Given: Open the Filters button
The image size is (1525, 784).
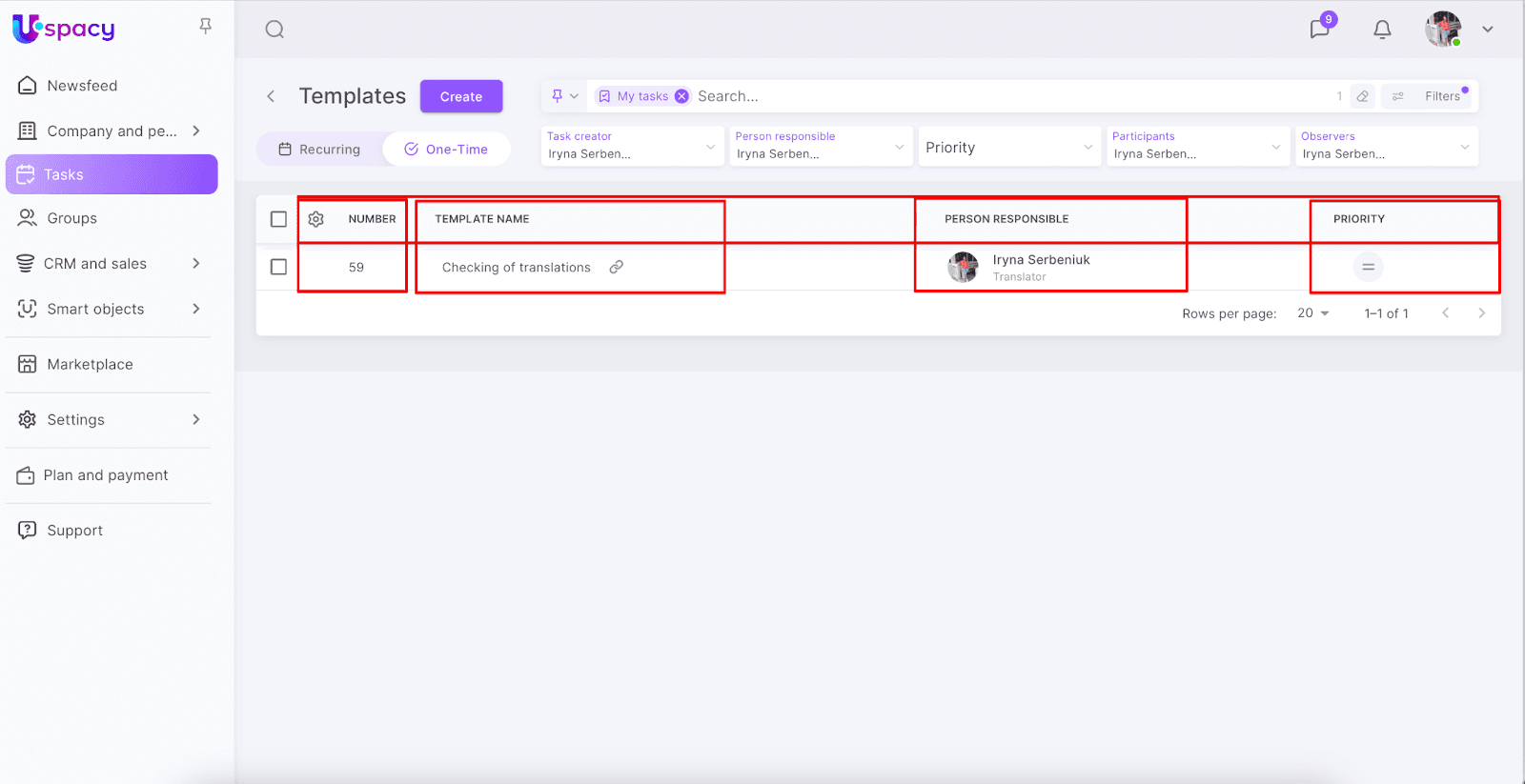Looking at the screenshot, I should pyautogui.click(x=1430, y=96).
